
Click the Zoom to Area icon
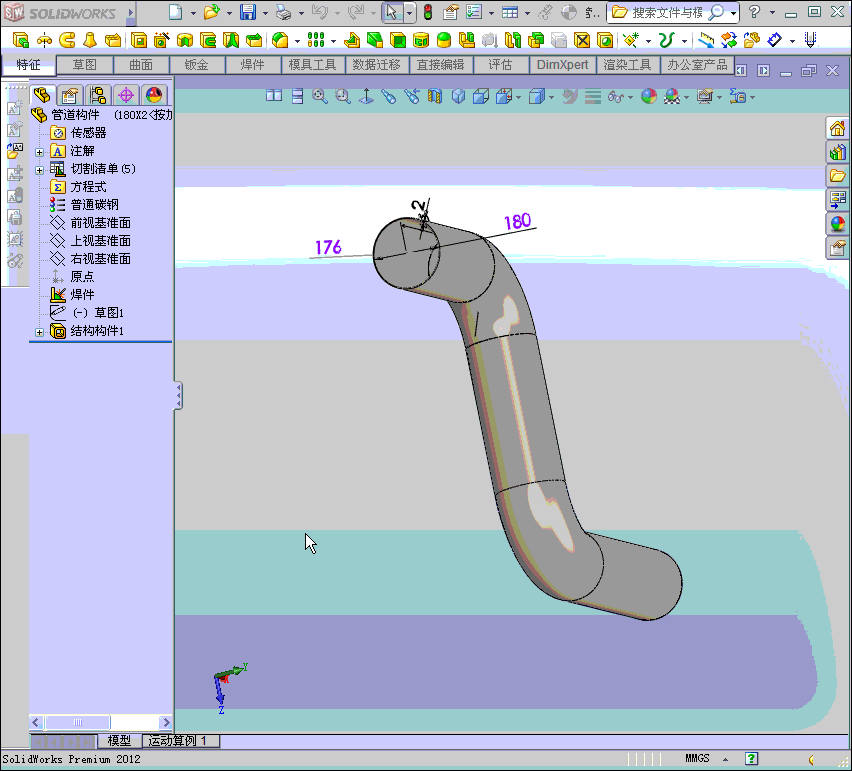click(x=342, y=97)
